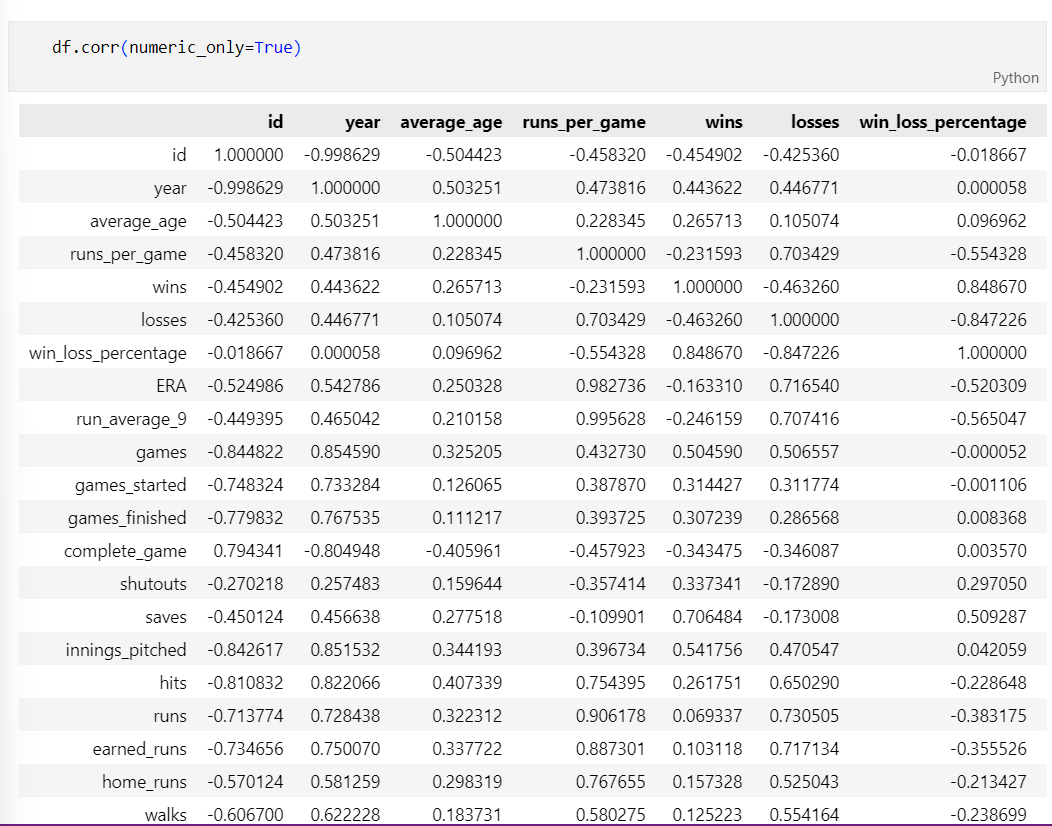Select the 'shutouts' row label
This screenshot has height=826, width=1052.
click(153, 584)
